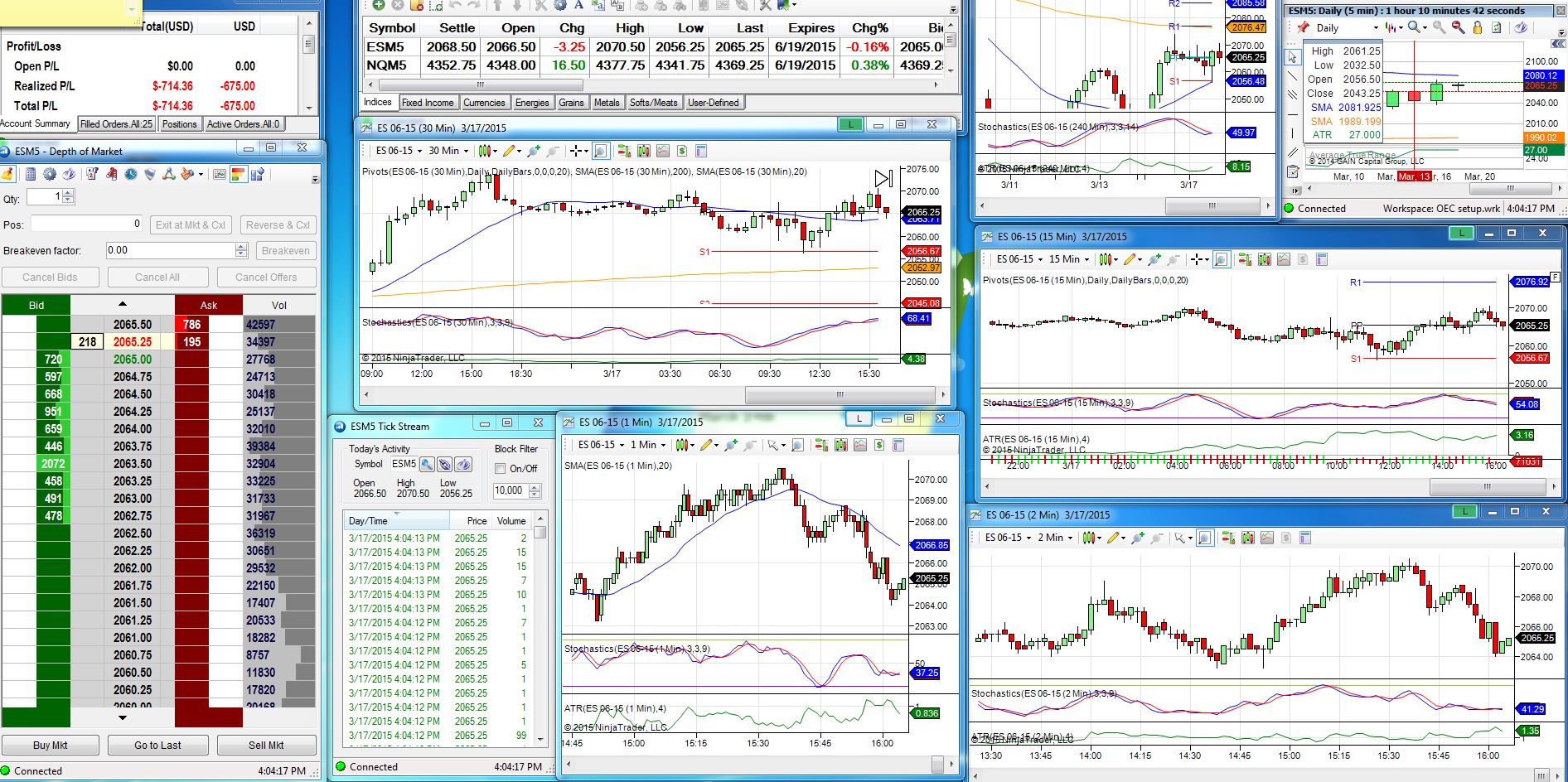Expand the ES 06-15 instrument dropdown on 1 Min chart
Viewport: 1568px width, 782px height.
tap(601, 445)
